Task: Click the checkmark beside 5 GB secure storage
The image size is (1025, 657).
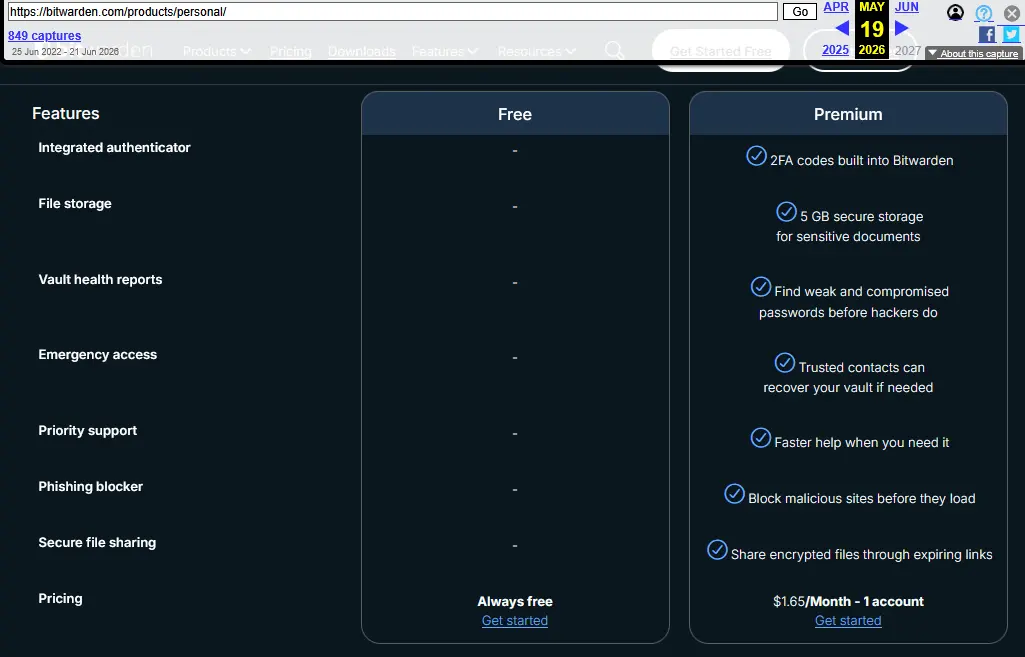Action: [786, 212]
